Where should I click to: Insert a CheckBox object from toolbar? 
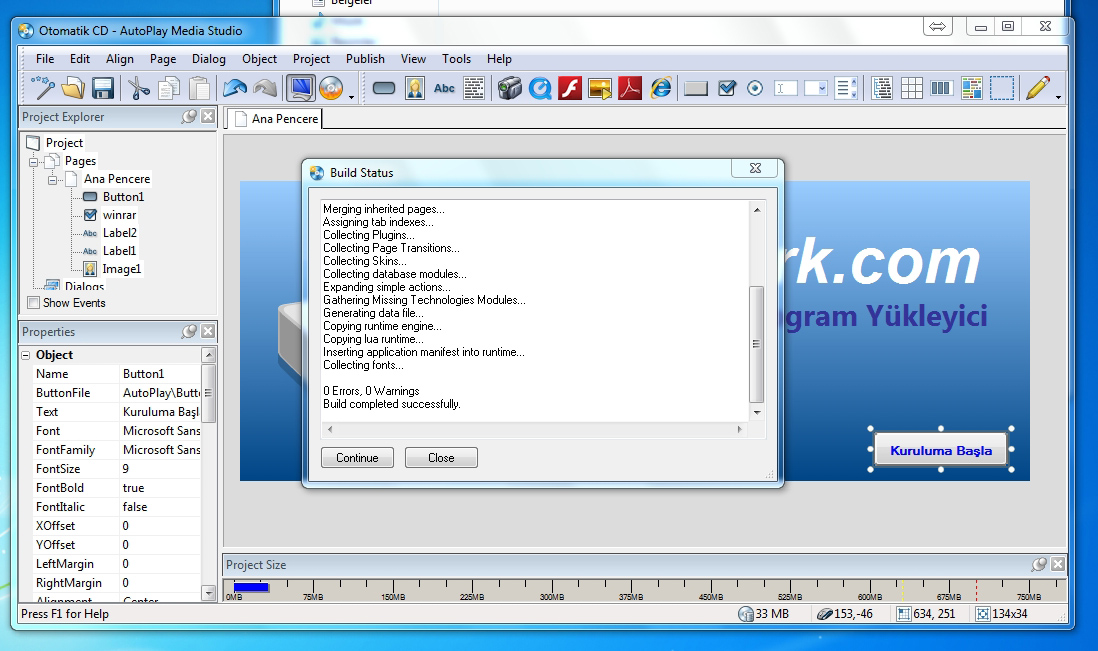[727, 88]
